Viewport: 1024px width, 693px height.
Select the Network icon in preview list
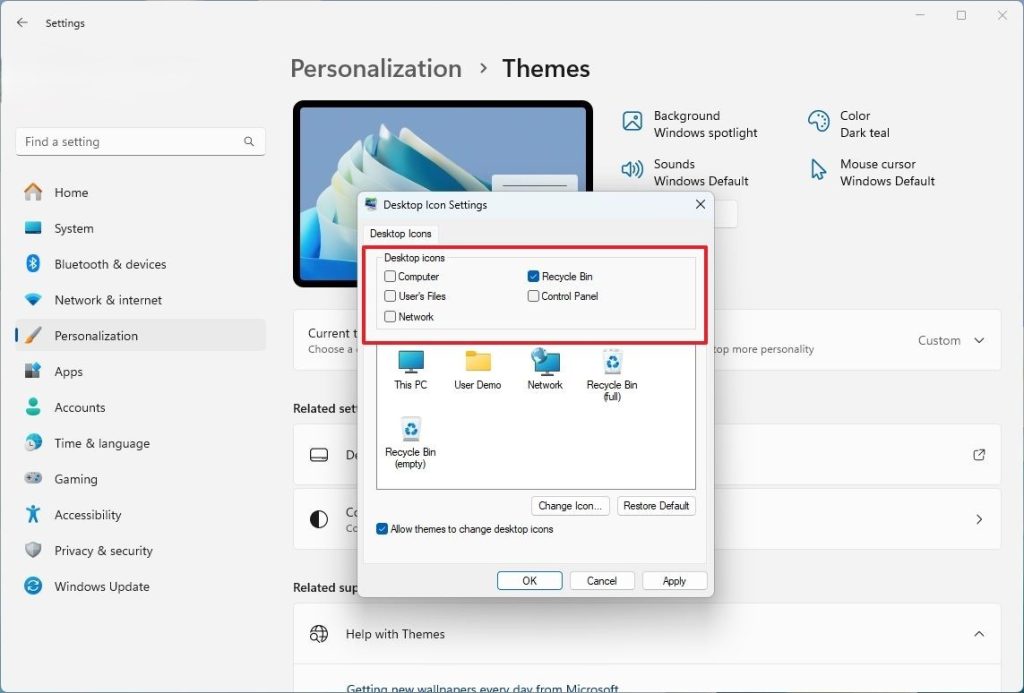pyautogui.click(x=545, y=365)
